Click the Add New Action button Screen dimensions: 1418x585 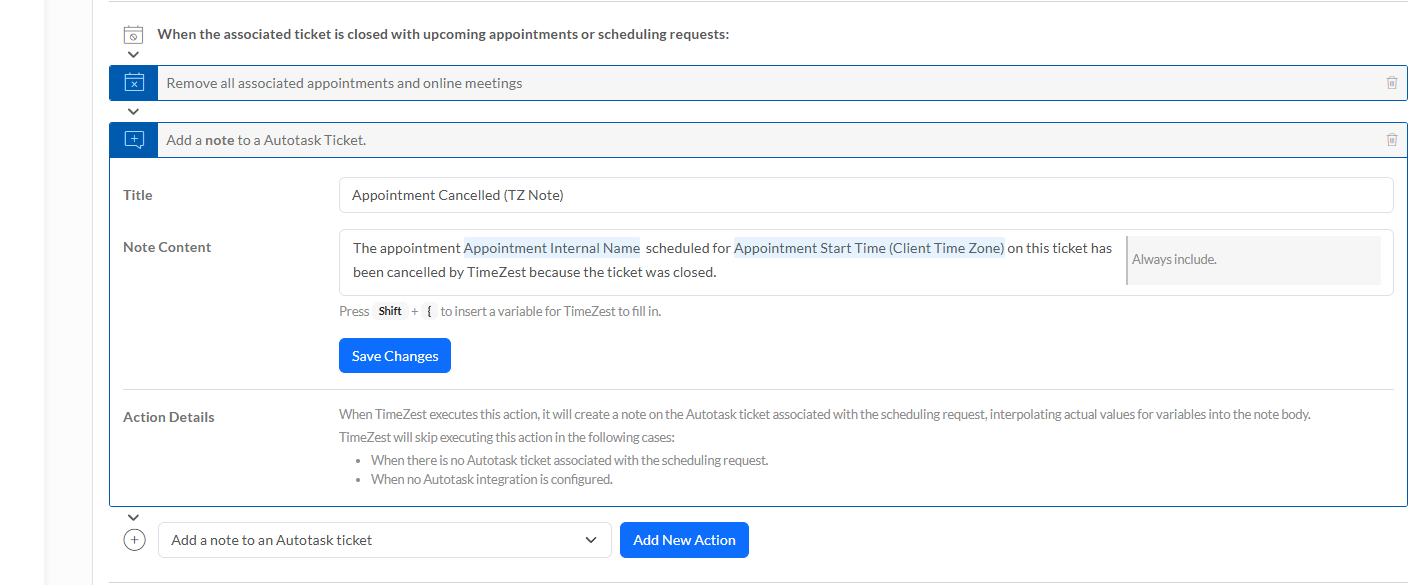[684, 540]
